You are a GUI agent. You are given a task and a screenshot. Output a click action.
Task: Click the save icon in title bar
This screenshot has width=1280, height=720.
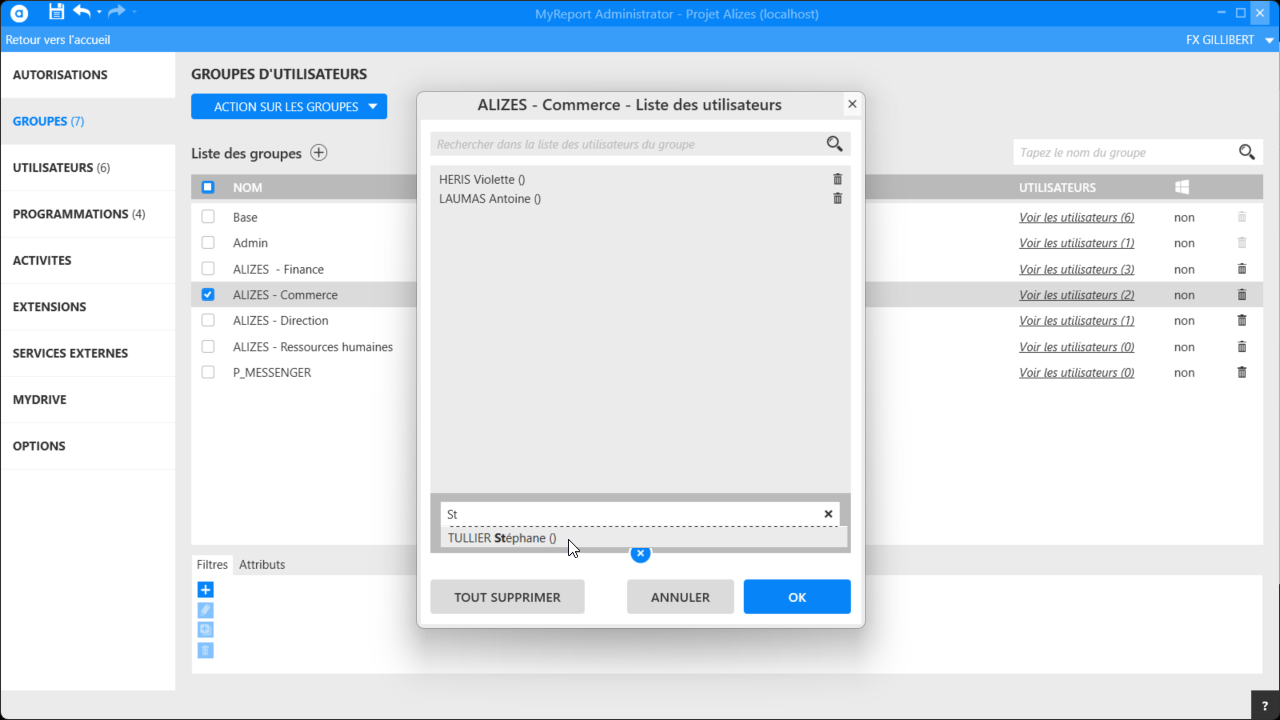[x=56, y=12]
